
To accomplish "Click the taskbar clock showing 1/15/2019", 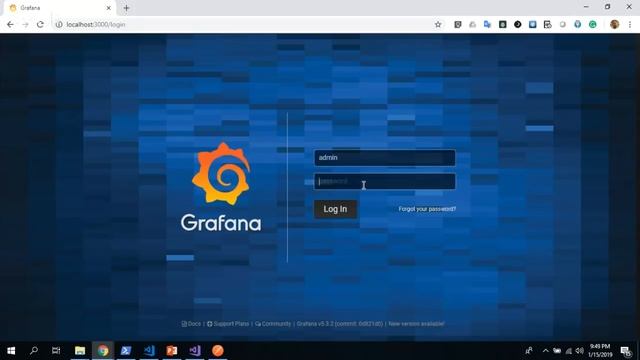I will pos(600,351).
